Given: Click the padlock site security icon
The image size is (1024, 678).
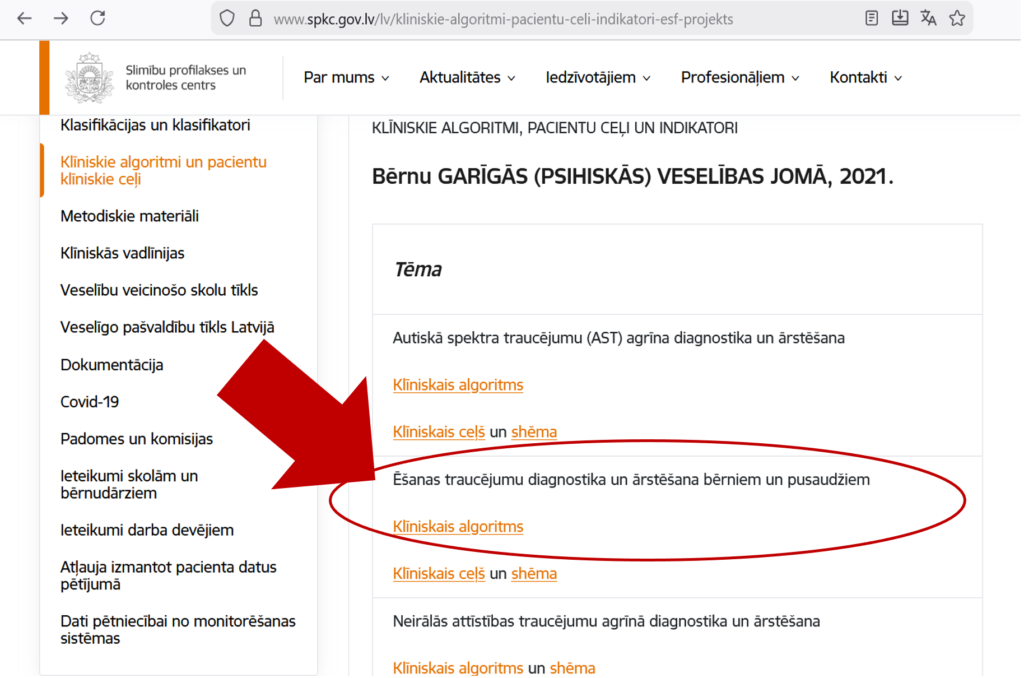Looking at the screenshot, I should 254,18.
